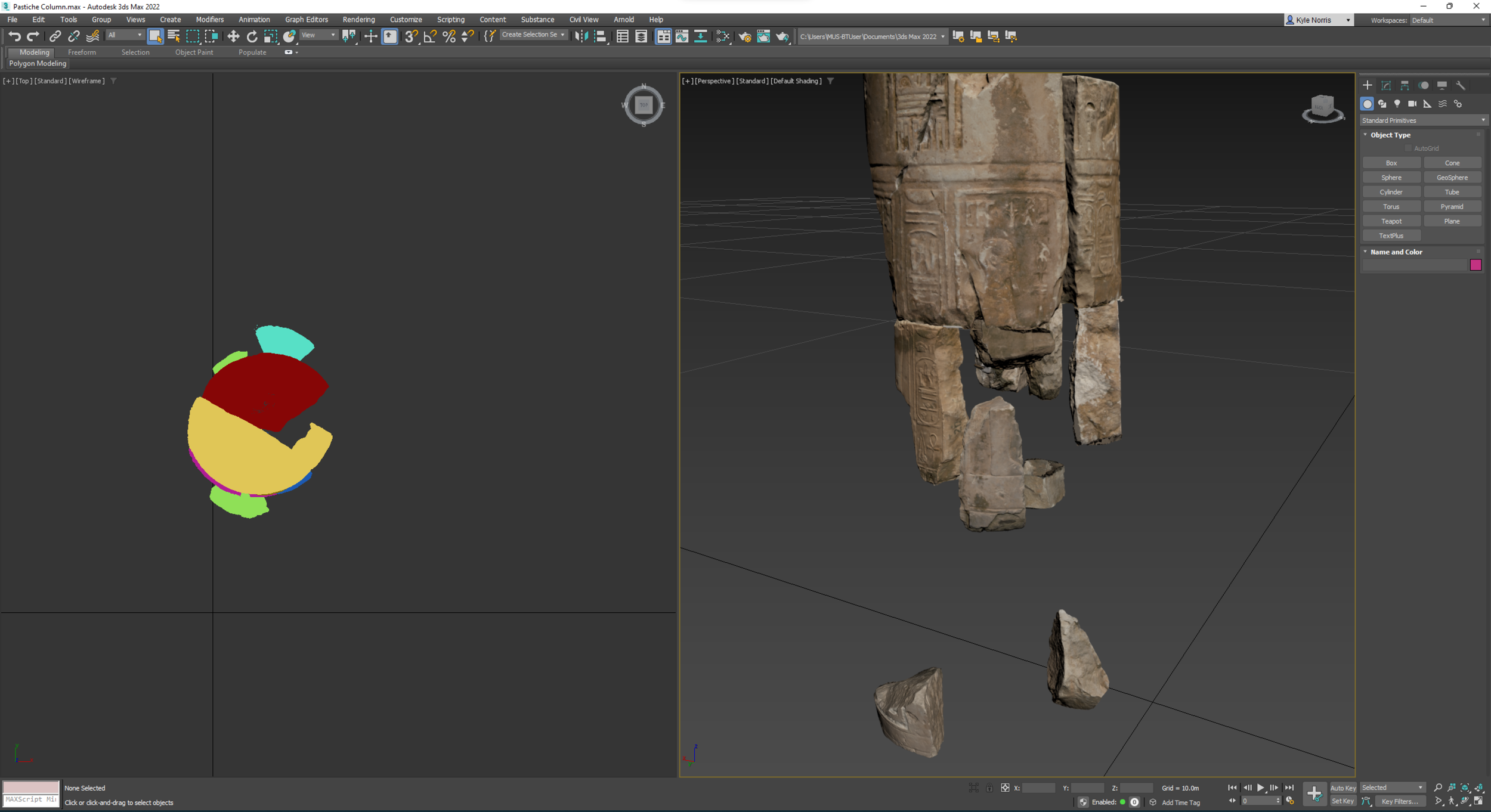Viewport: 1491px width, 812px height.
Task: Select the Move tool in main toolbar
Action: (233, 36)
